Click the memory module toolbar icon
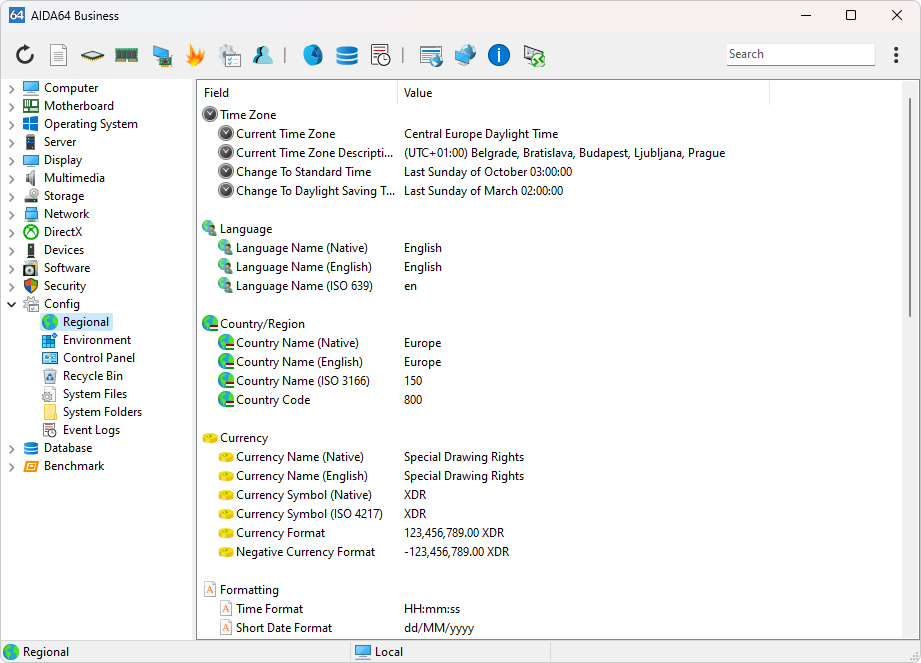921x663 pixels. (x=126, y=55)
